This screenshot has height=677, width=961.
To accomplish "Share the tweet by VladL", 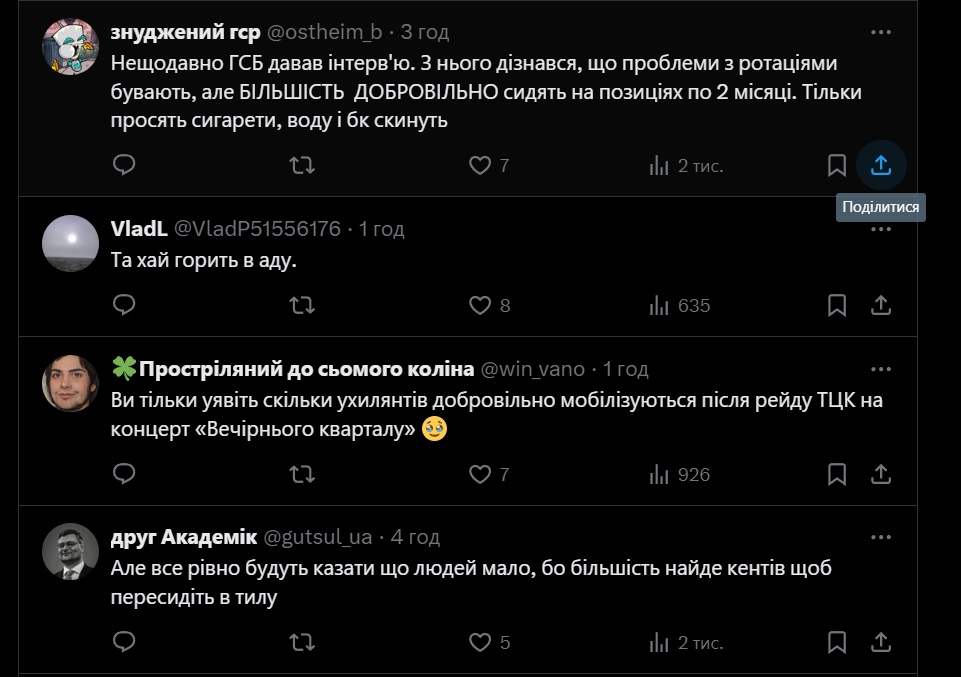I will pos(881,305).
